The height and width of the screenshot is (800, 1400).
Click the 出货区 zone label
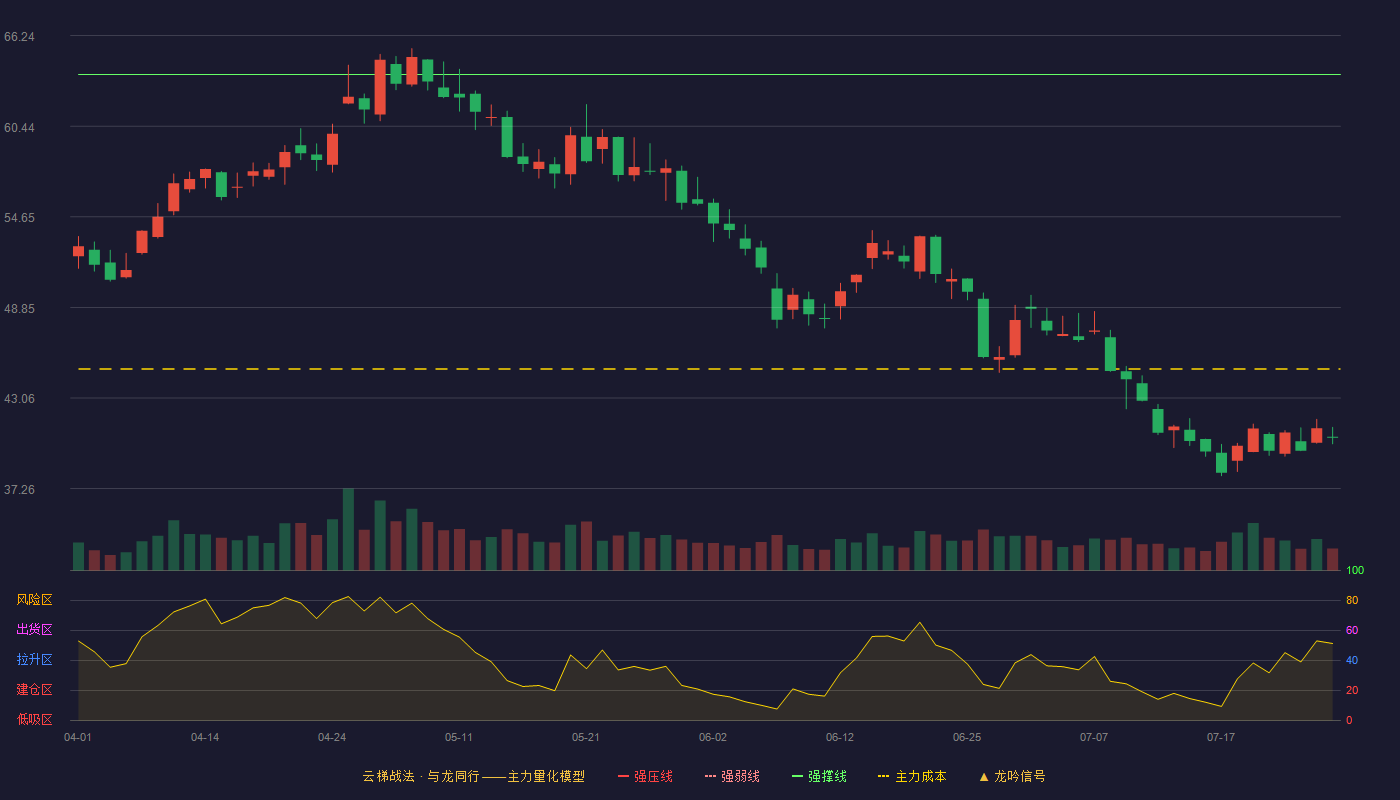click(34, 630)
